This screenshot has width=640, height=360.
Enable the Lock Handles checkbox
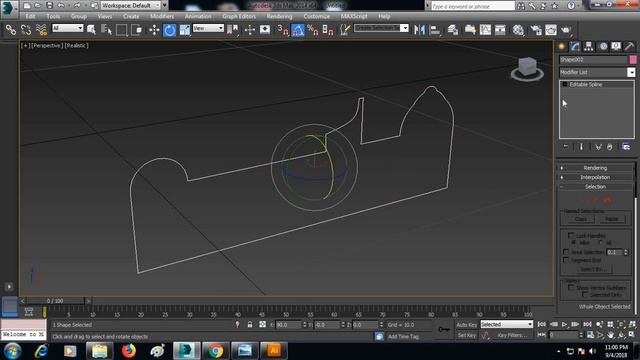(571, 236)
